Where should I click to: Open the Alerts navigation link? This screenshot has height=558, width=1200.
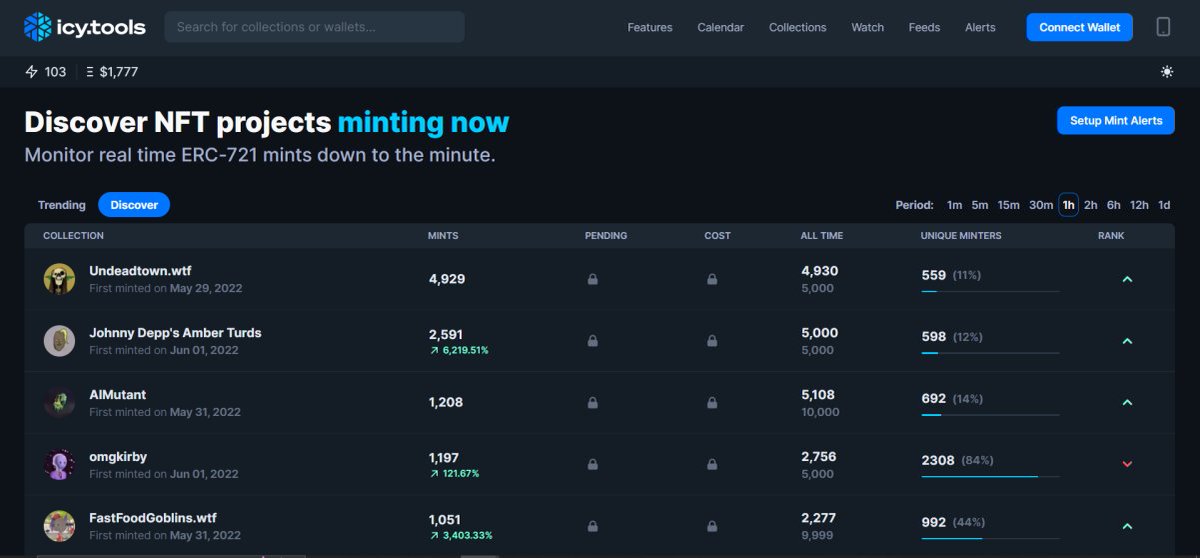point(980,27)
